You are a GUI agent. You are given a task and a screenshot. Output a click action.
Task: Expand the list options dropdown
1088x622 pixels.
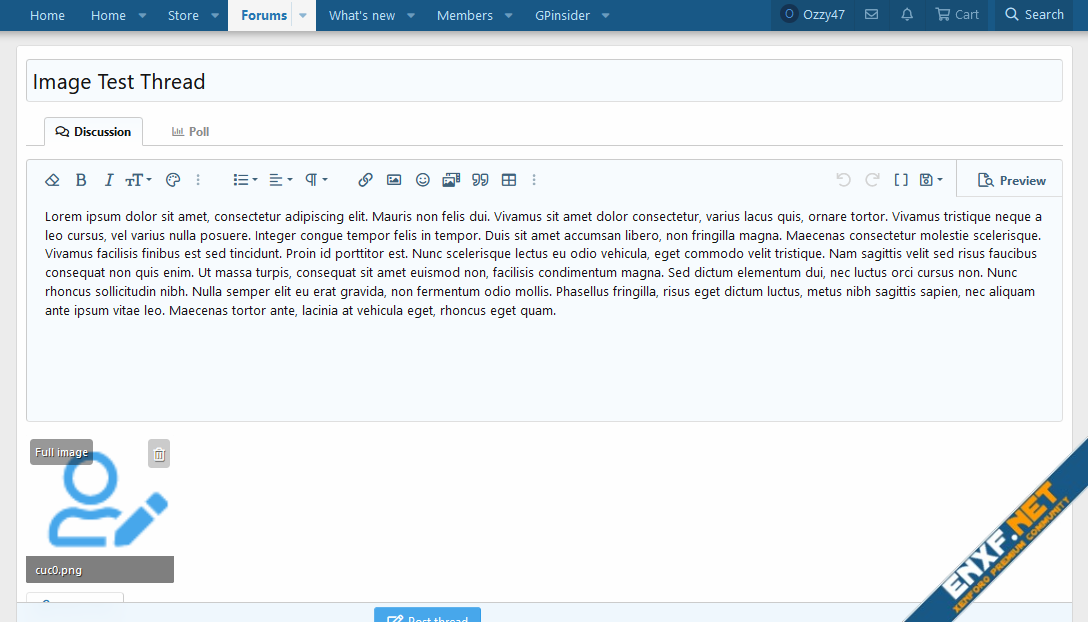tap(245, 180)
